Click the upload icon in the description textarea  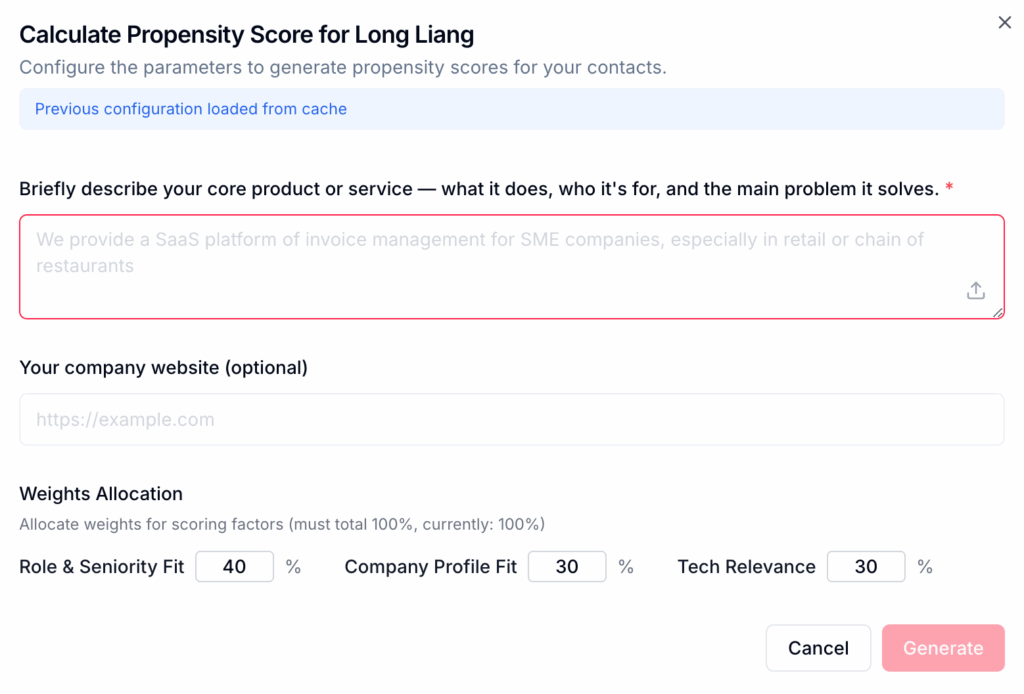coord(976,290)
